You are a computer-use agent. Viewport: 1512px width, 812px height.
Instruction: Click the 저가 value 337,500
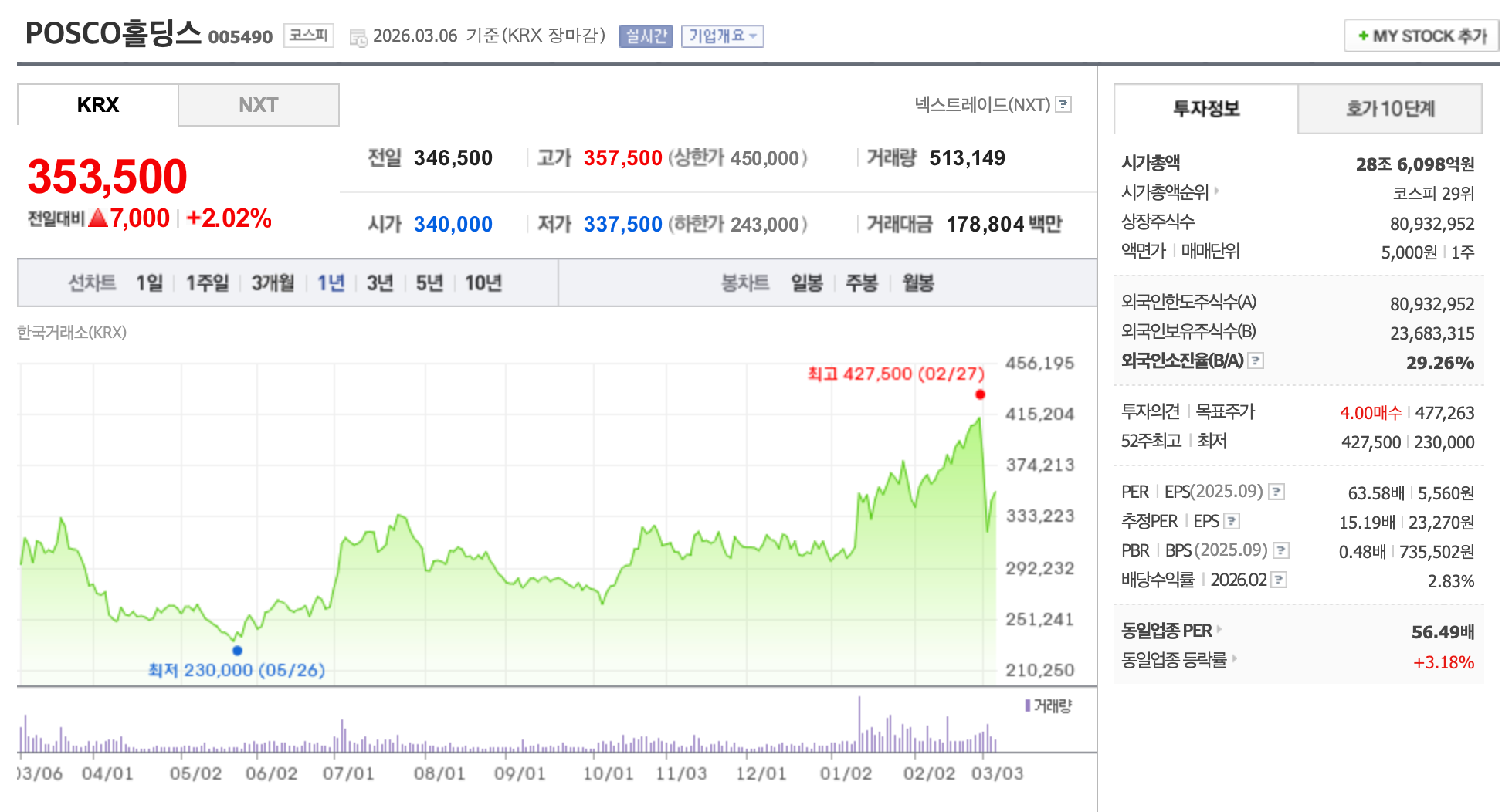[x=623, y=225]
